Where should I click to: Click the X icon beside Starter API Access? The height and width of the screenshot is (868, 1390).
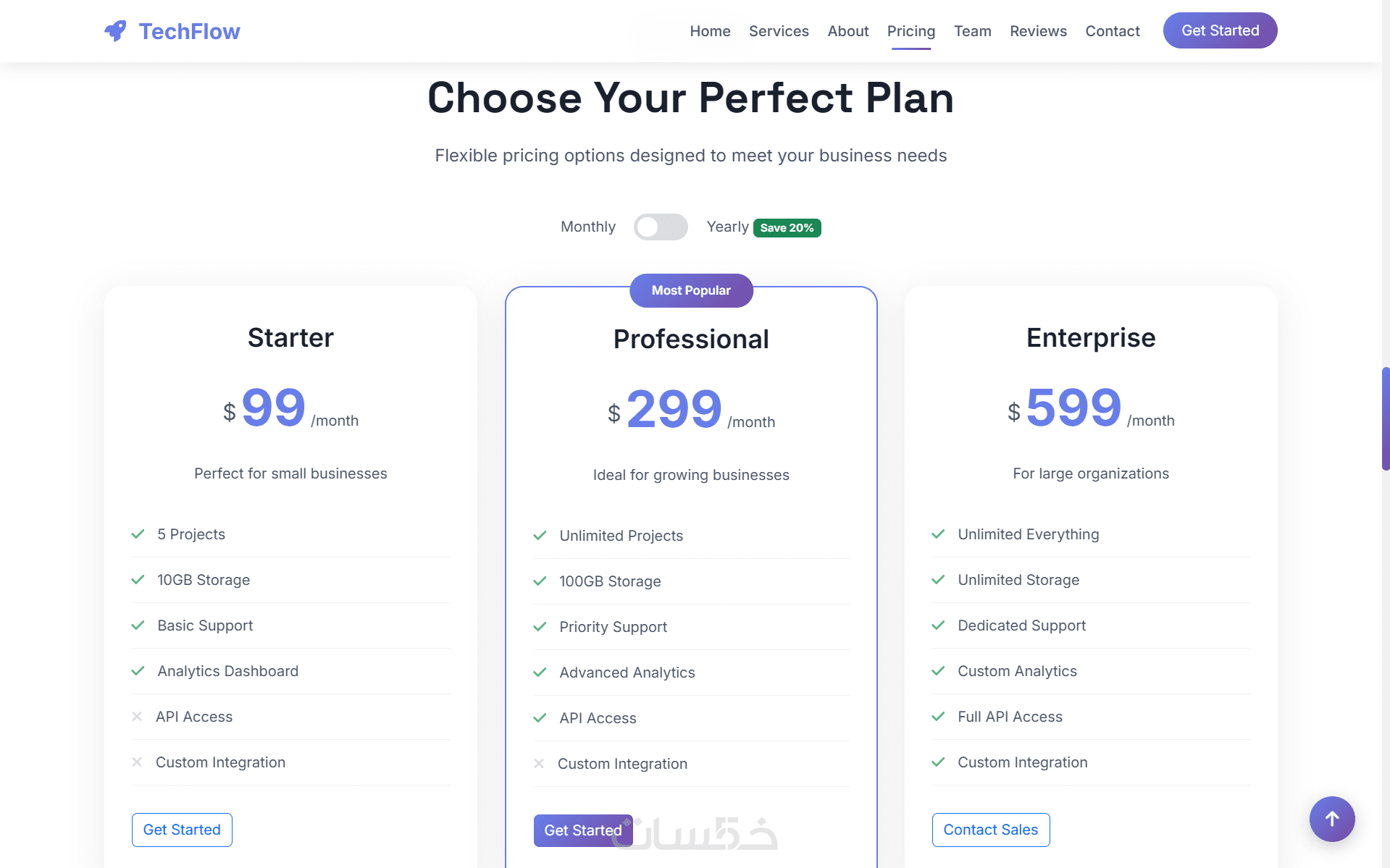pyautogui.click(x=137, y=717)
